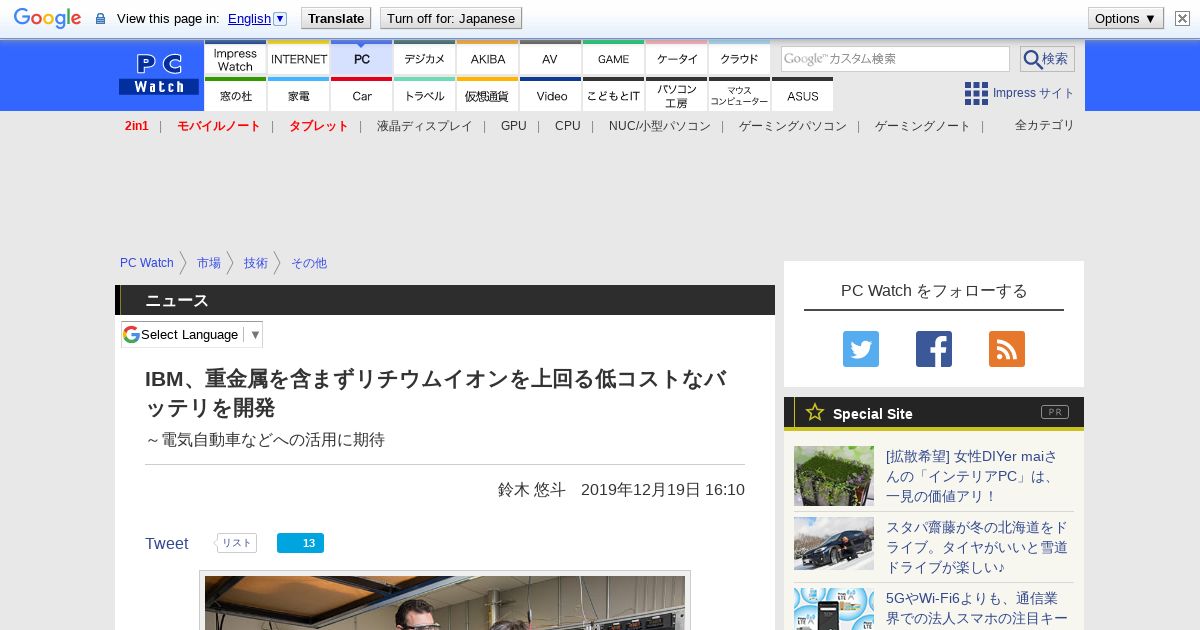
Task: Open the 5GやWi-Fi6 article thumbnail
Action: (x=834, y=609)
